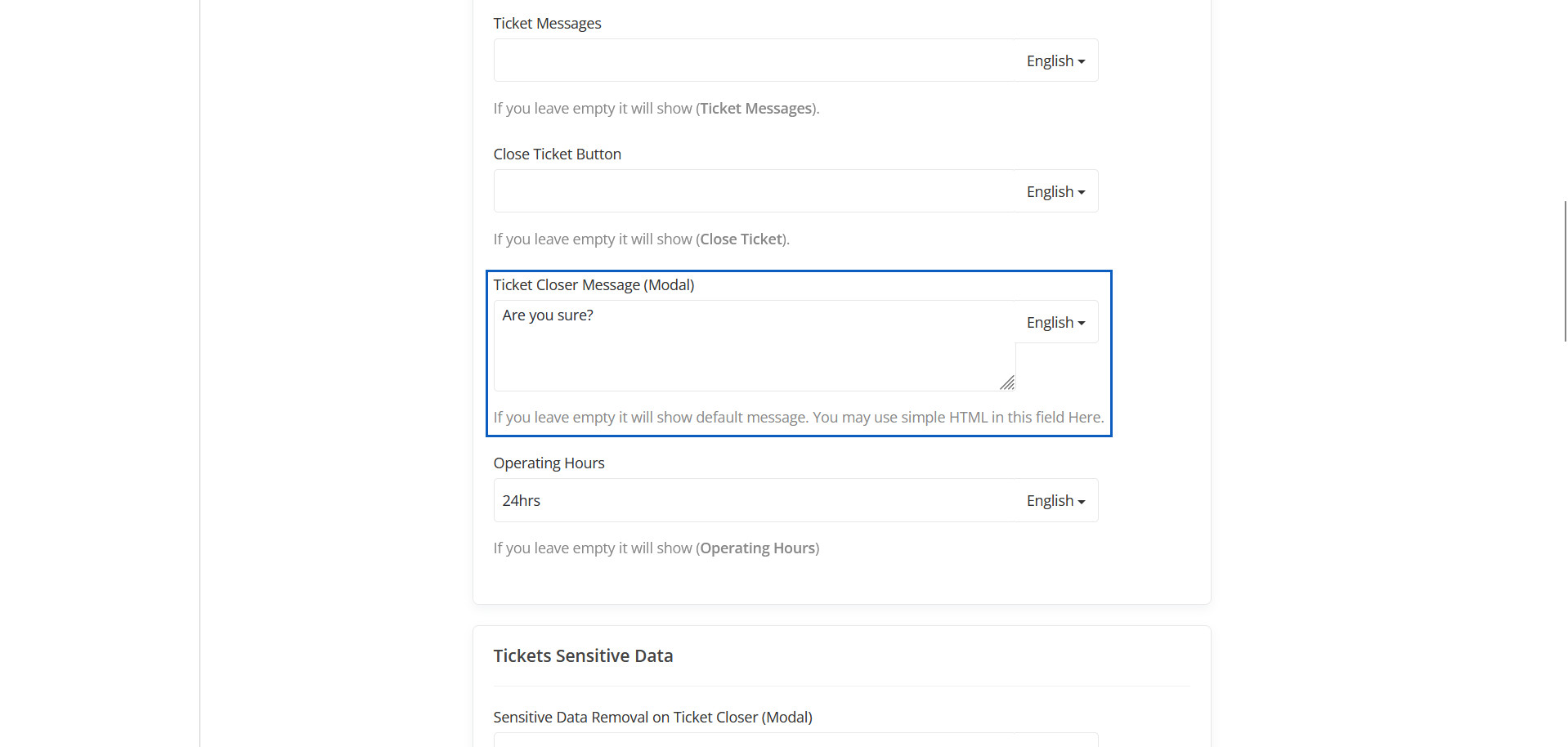Click the 'Ticket Messages' field label
The image size is (1568, 747).
(547, 24)
